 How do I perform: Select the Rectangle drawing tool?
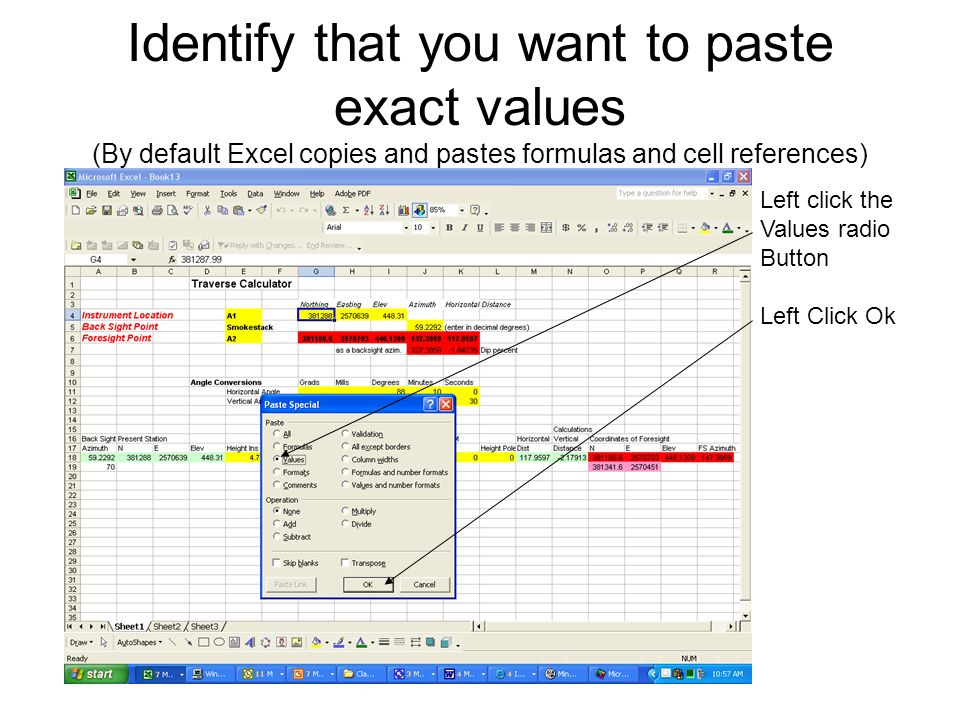coord(203,642)
